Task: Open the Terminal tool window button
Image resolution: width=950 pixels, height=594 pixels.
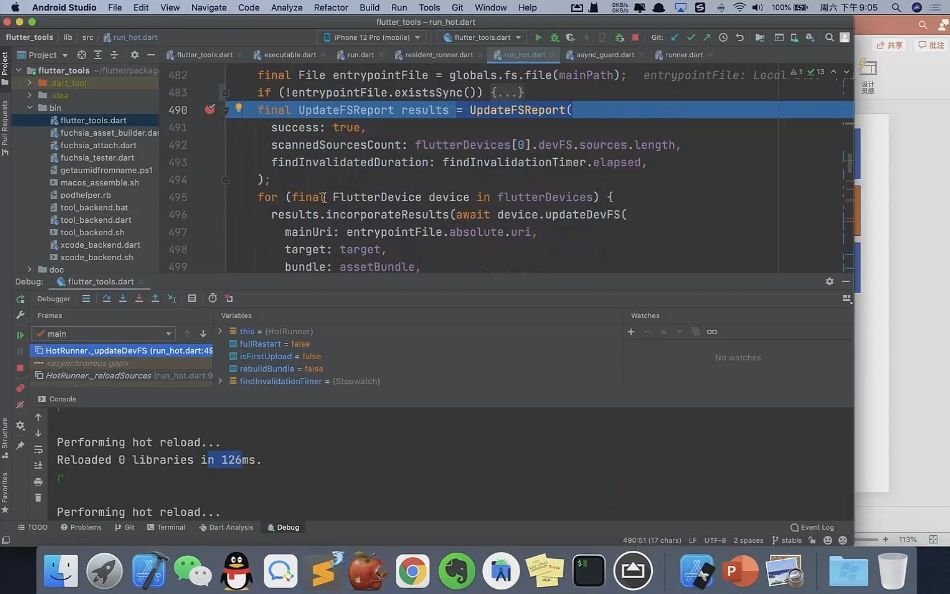Action: click(166, 527)
